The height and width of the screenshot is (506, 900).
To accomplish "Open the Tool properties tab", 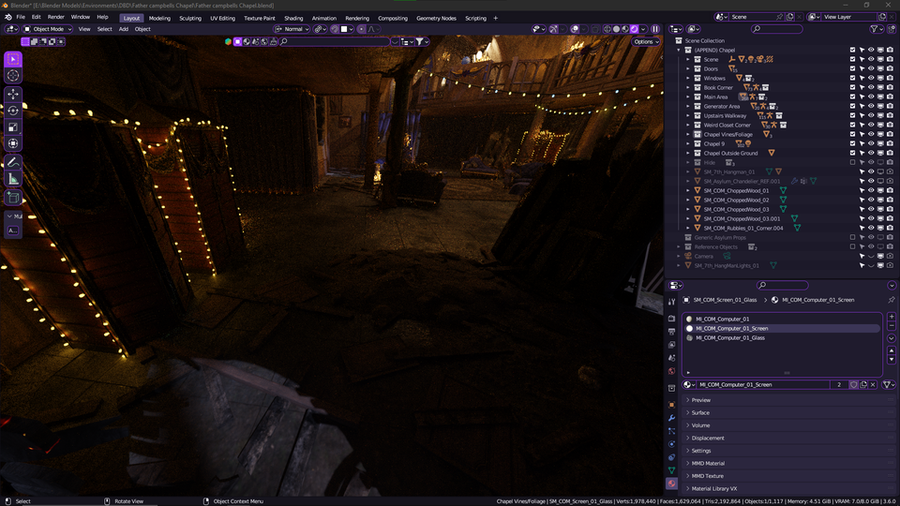I will point(672,301).
